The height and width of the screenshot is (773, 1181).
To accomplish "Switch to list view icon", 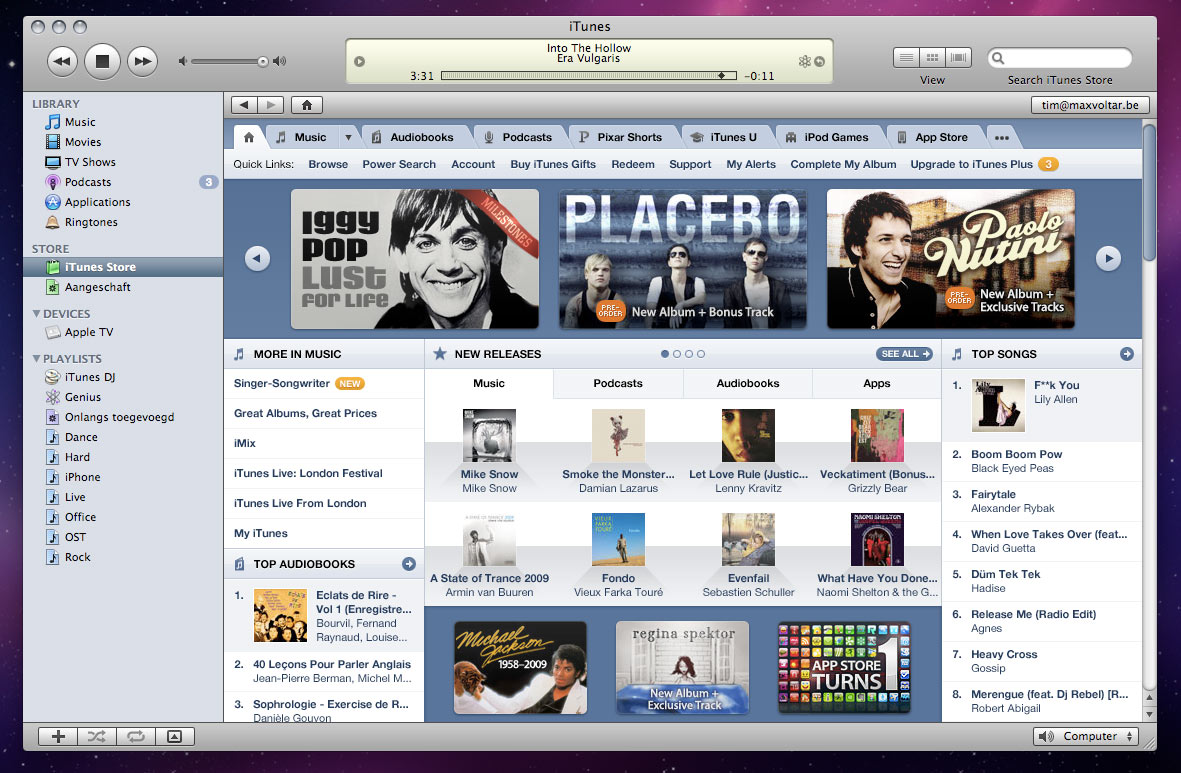I will (x=906, y=57).
